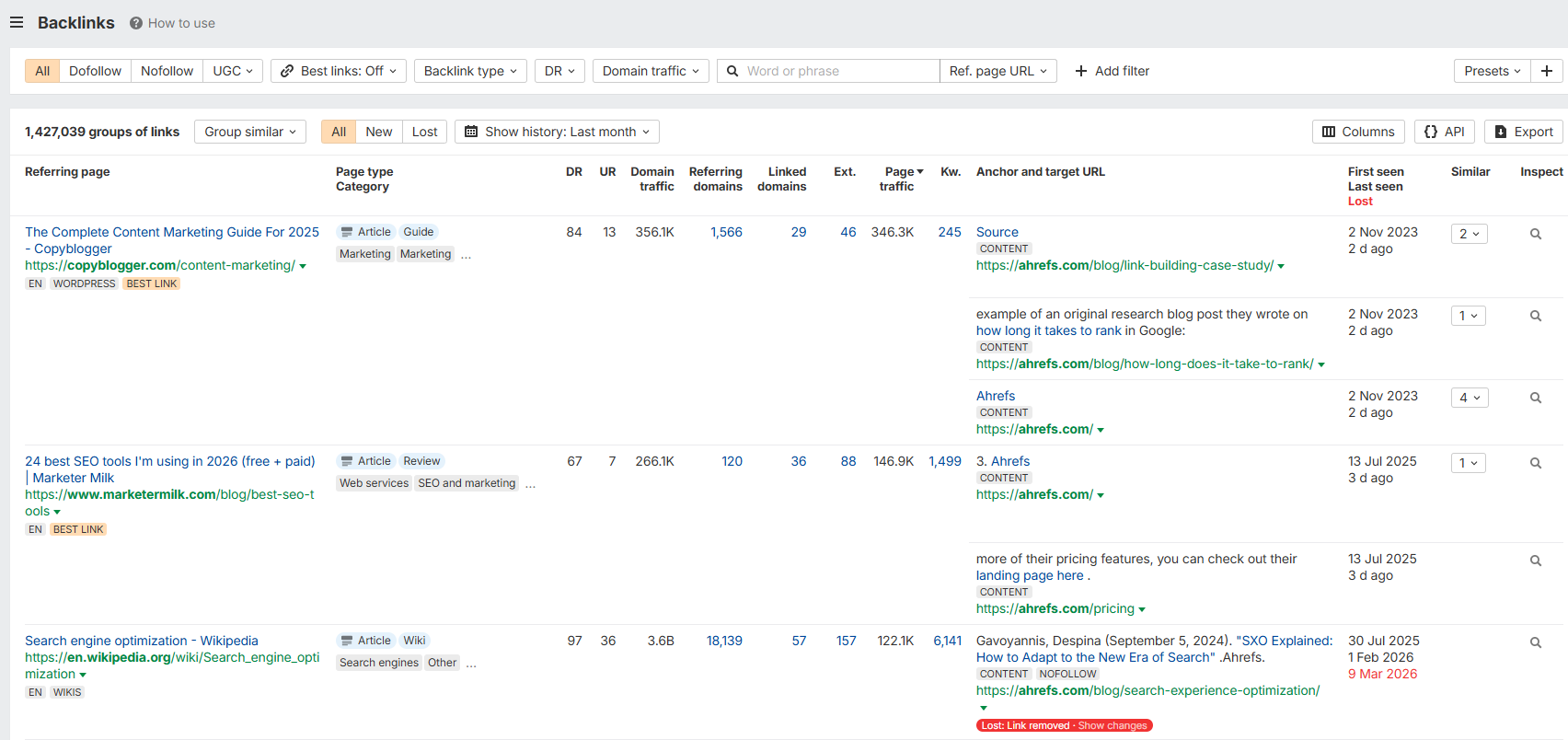The image size is (1568, 740).
Task: Click the 1,427,039 groups of links count
Action: pos(102,132)
